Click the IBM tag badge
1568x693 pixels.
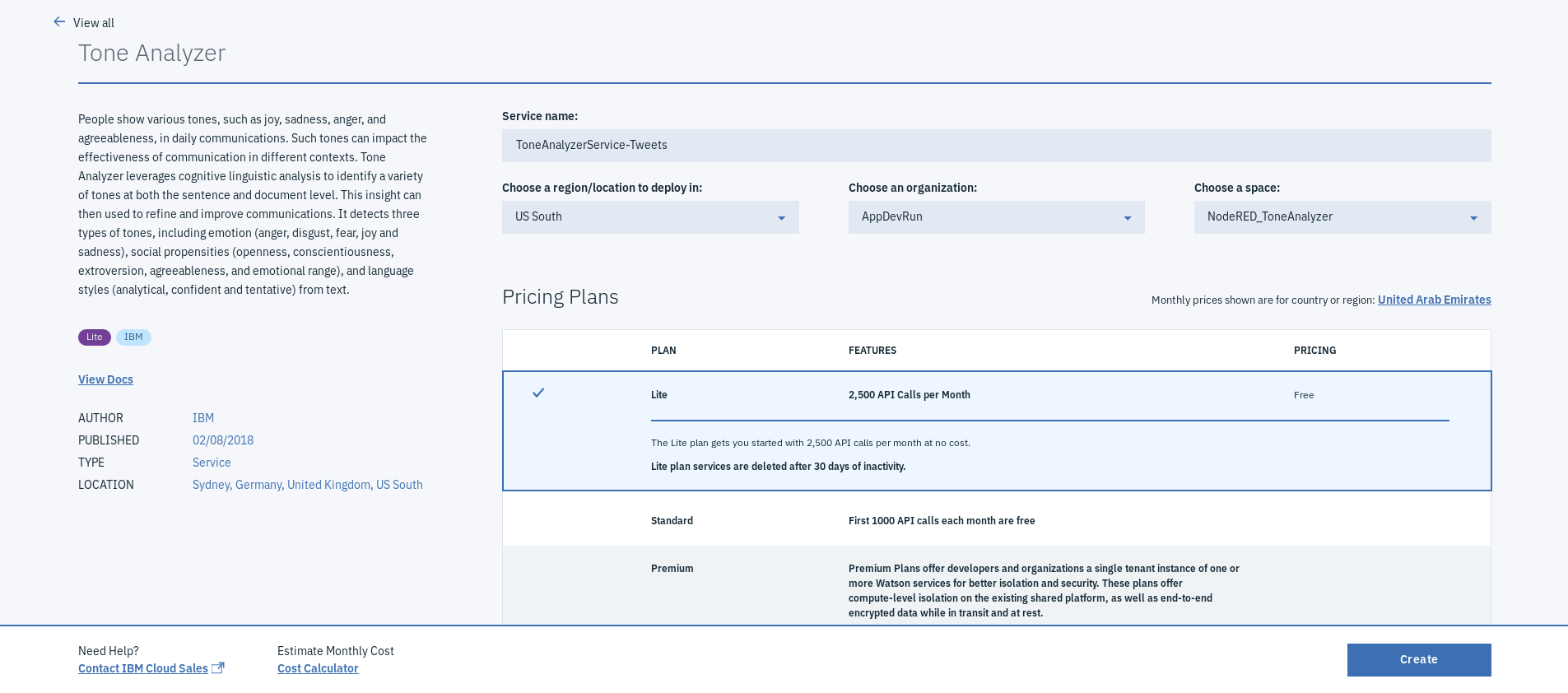pos(133,337)
